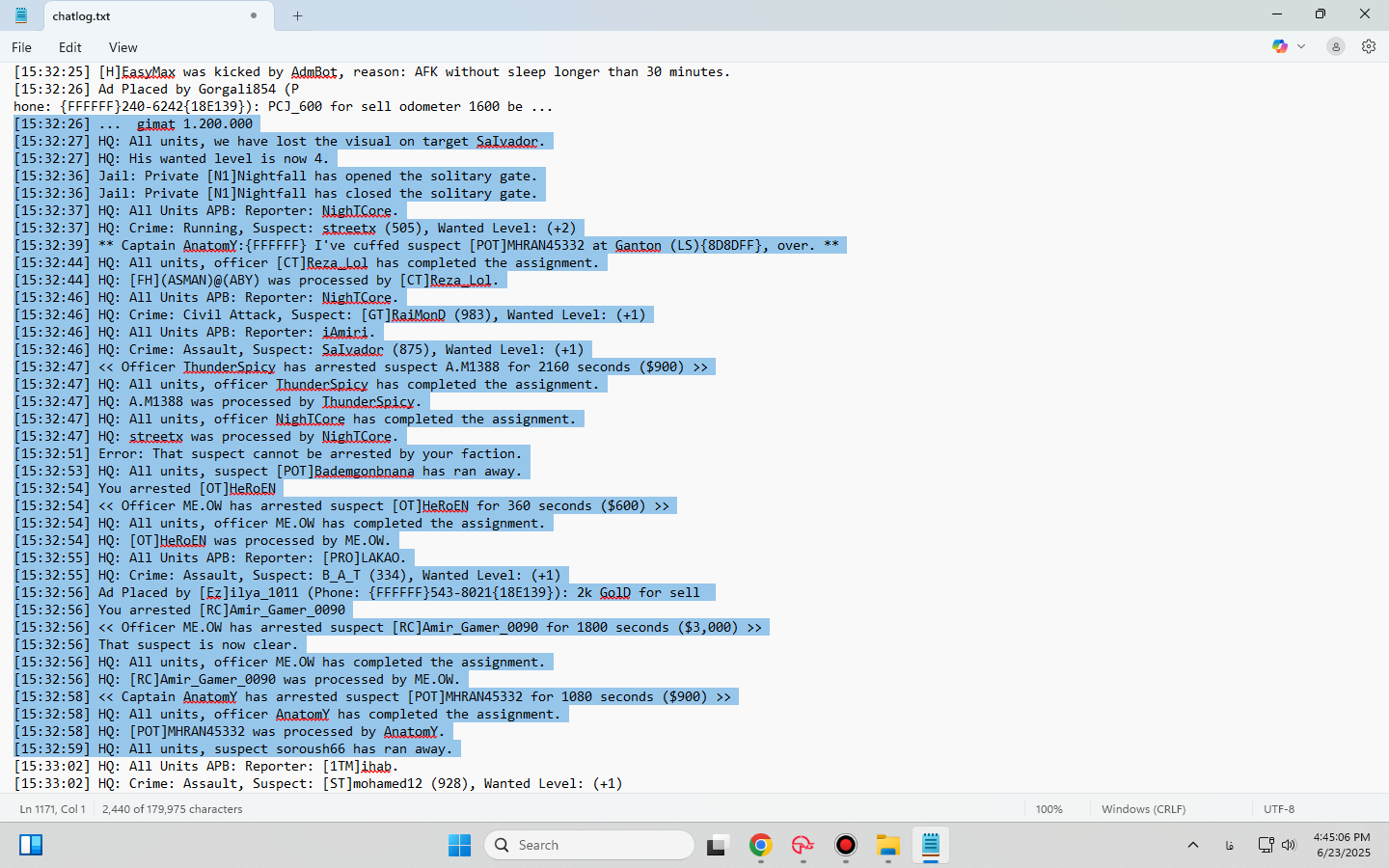Click the 'Reporter: [1TM]ihab' line

[x=206, y=766]
